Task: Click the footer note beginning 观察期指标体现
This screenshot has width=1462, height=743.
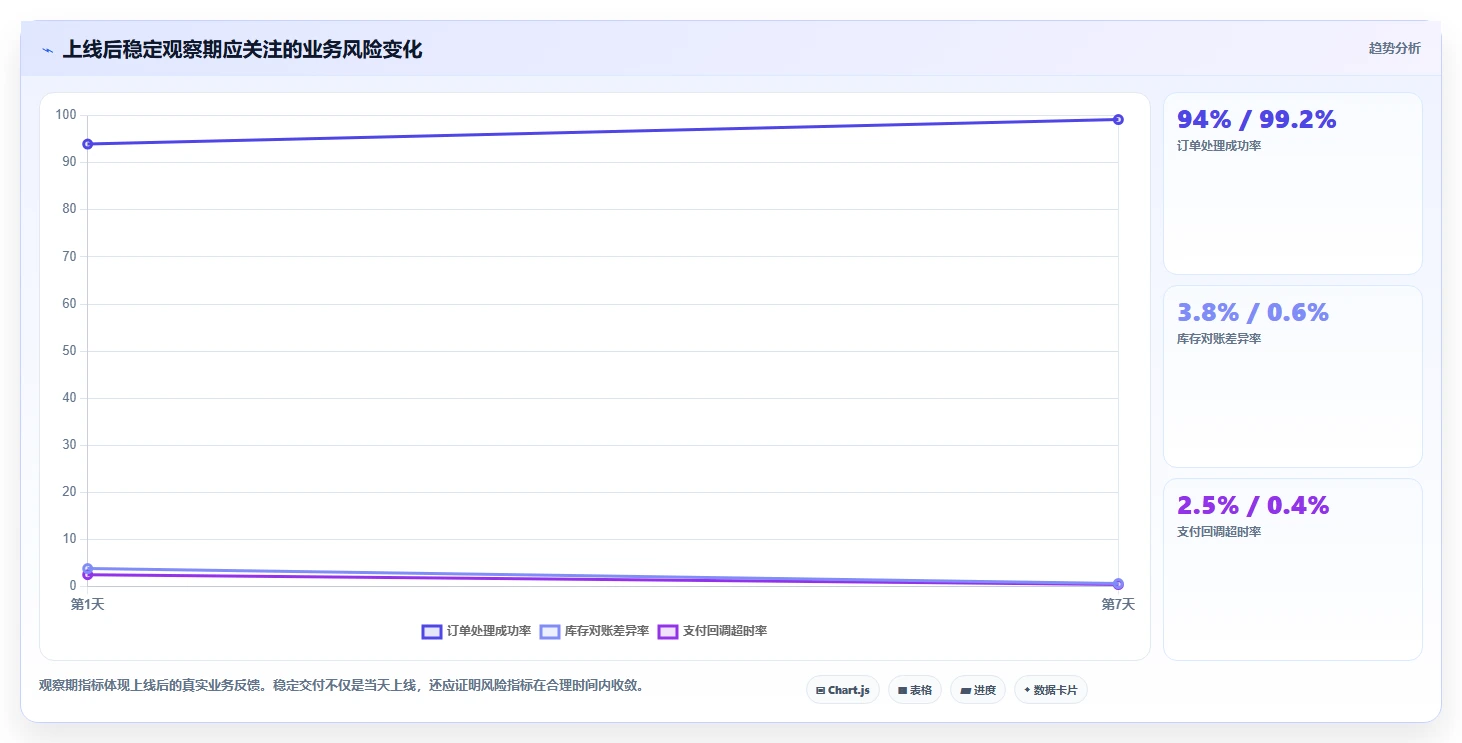Action: [x=341, y=686]
